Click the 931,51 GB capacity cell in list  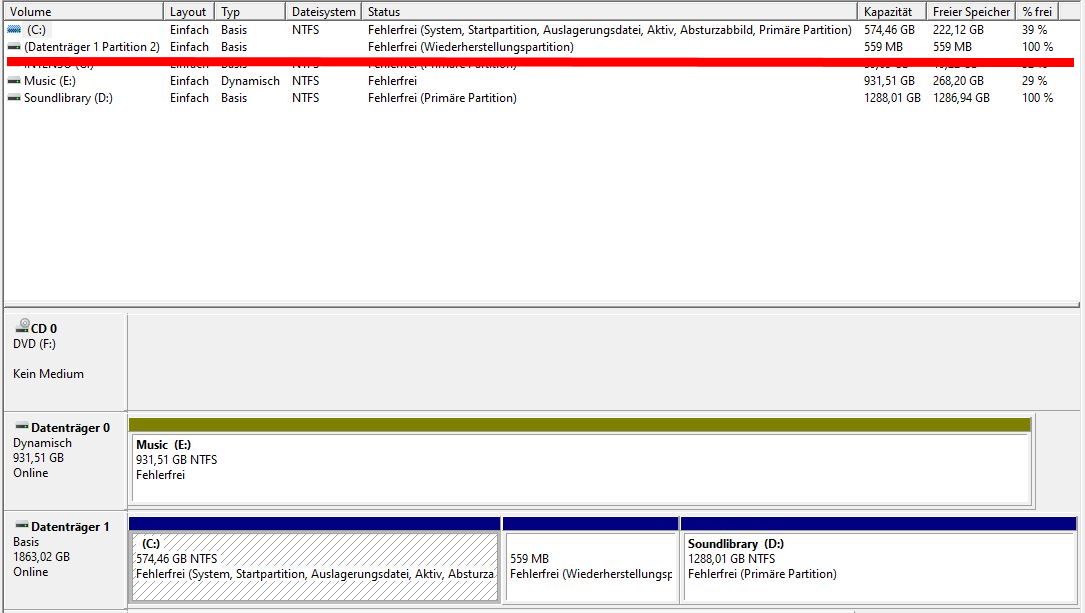click(x=889, y=81)
